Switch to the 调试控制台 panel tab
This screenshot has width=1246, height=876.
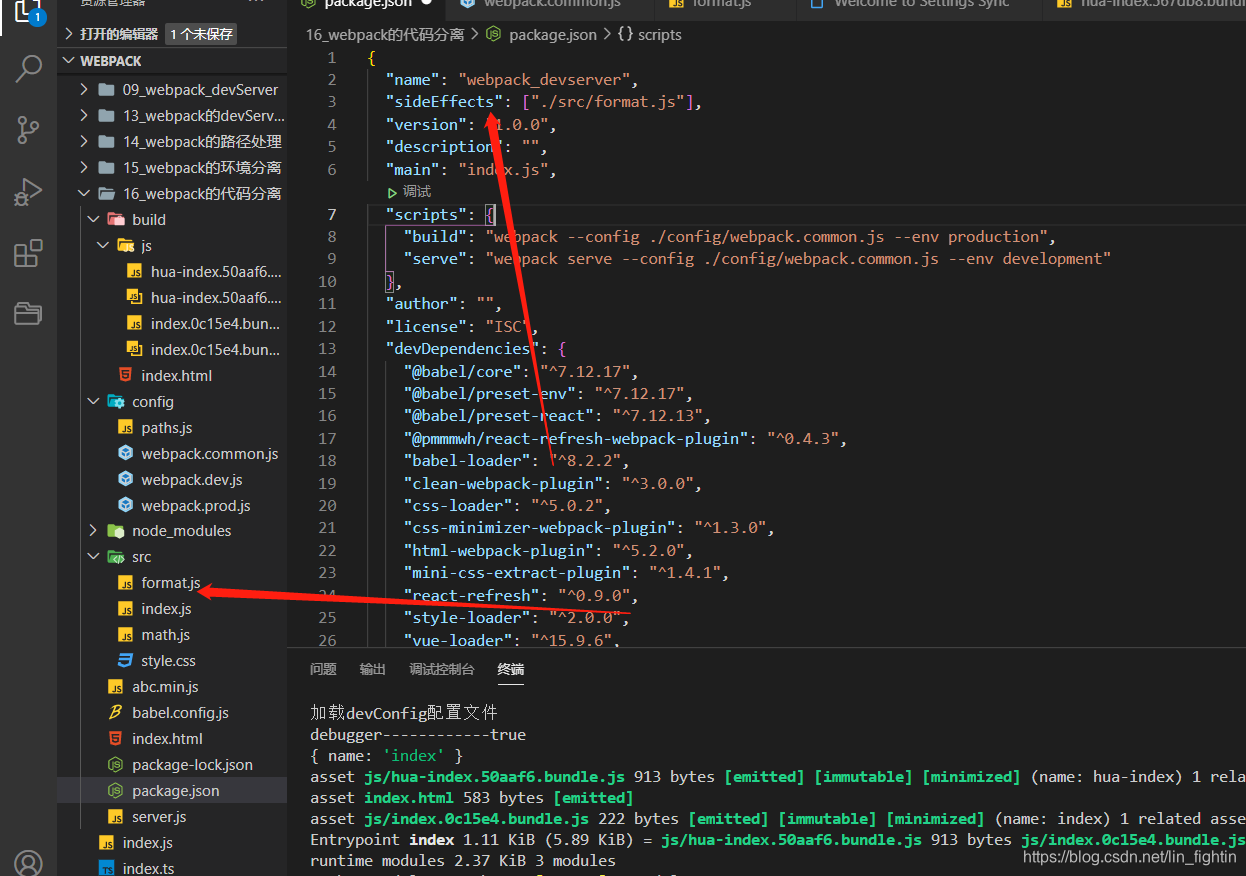tap(442, 669)
